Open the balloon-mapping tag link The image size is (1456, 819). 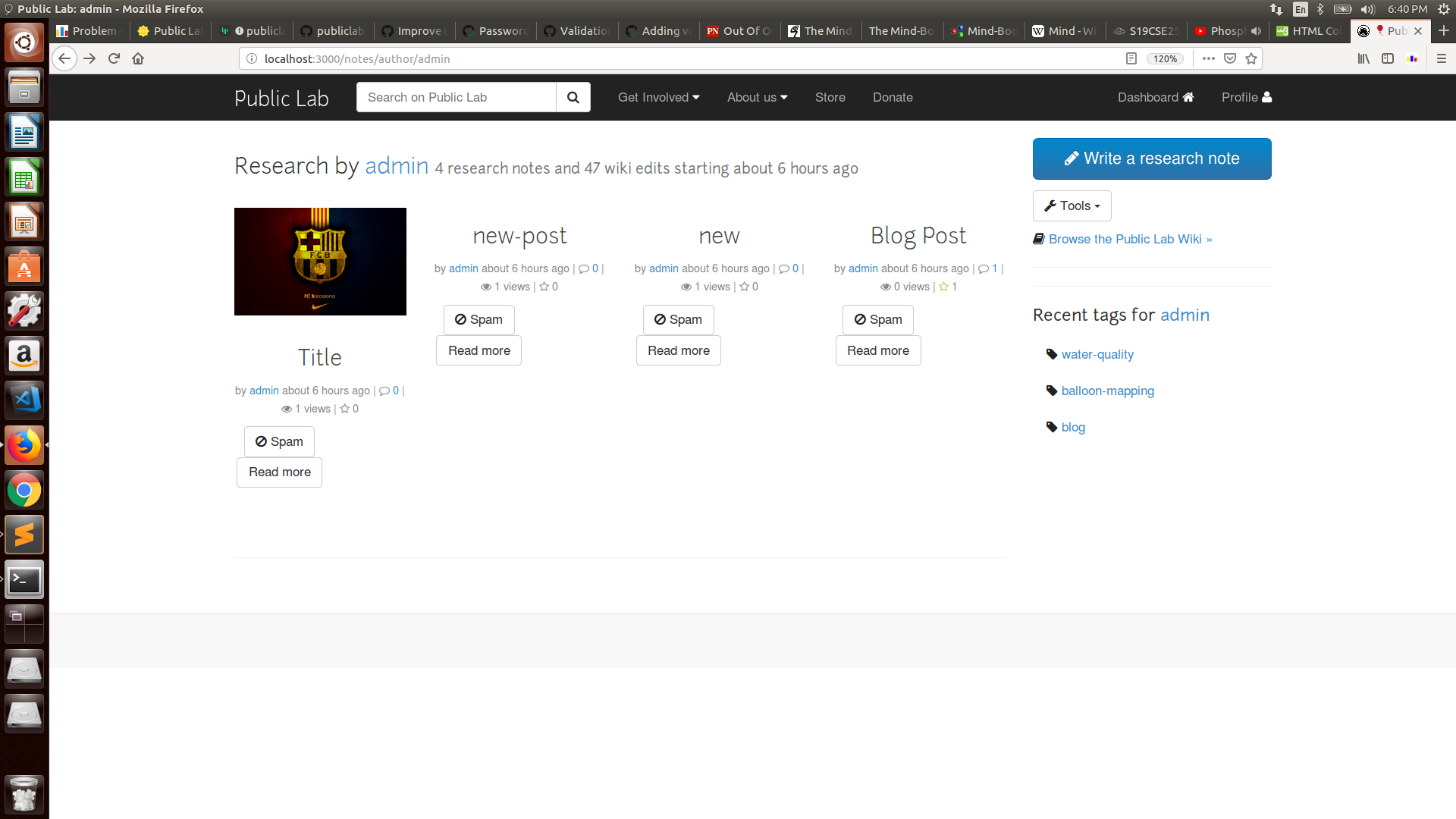pyautogui.click(x=1107, y=391)
